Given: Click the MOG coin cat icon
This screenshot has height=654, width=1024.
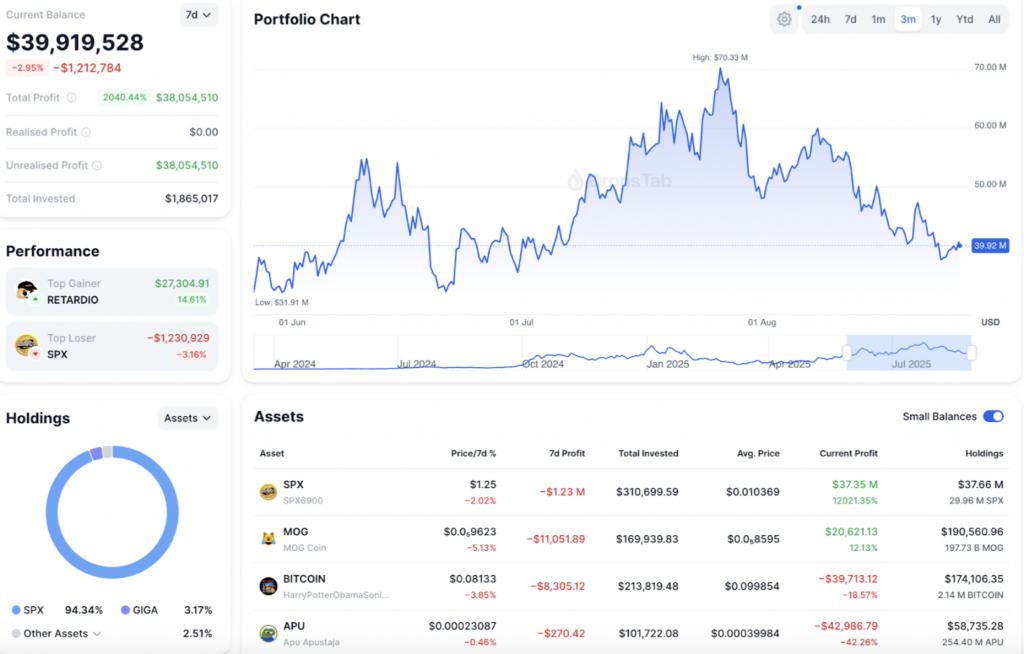Looking at the screenshot, I should click(x=268, y=539).
